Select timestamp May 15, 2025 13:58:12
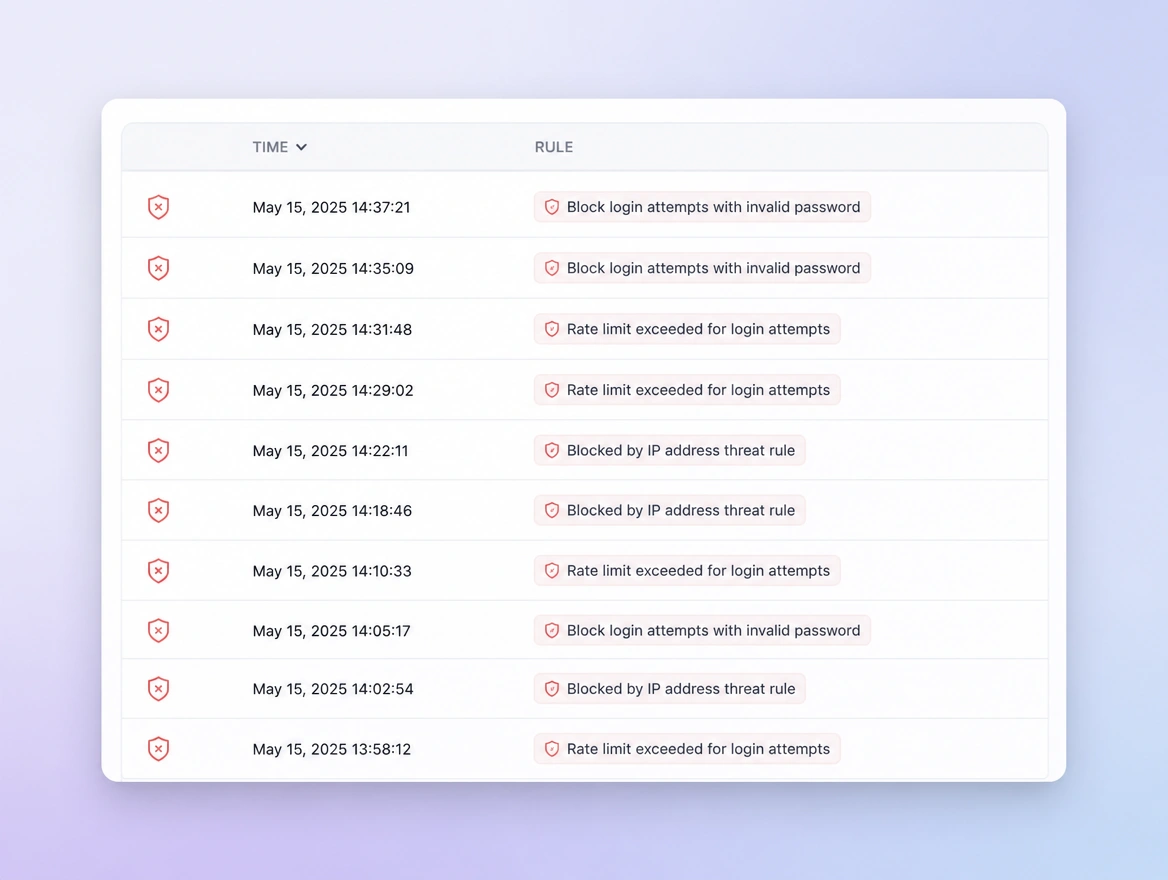This screenshot has height=880, width=1168. (331, 750)
